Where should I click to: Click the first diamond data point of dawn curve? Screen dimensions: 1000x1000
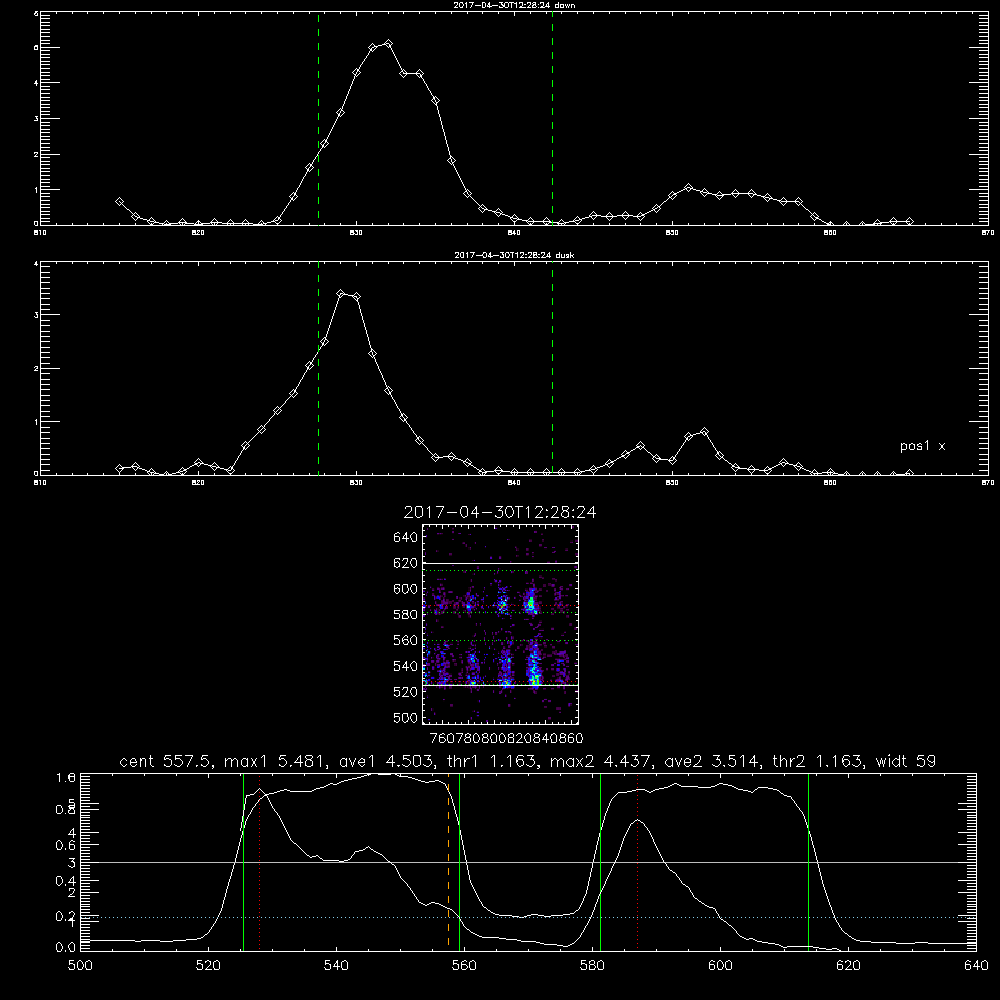tap(119, 202)
